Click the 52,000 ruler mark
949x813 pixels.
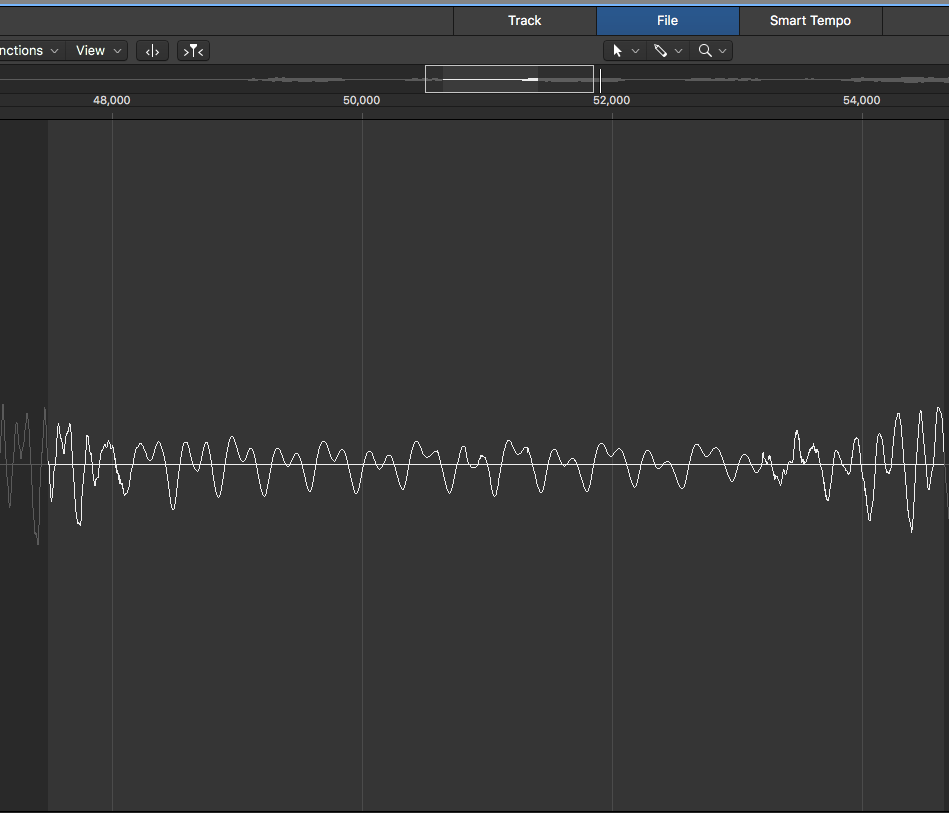(x=612, y=100)
